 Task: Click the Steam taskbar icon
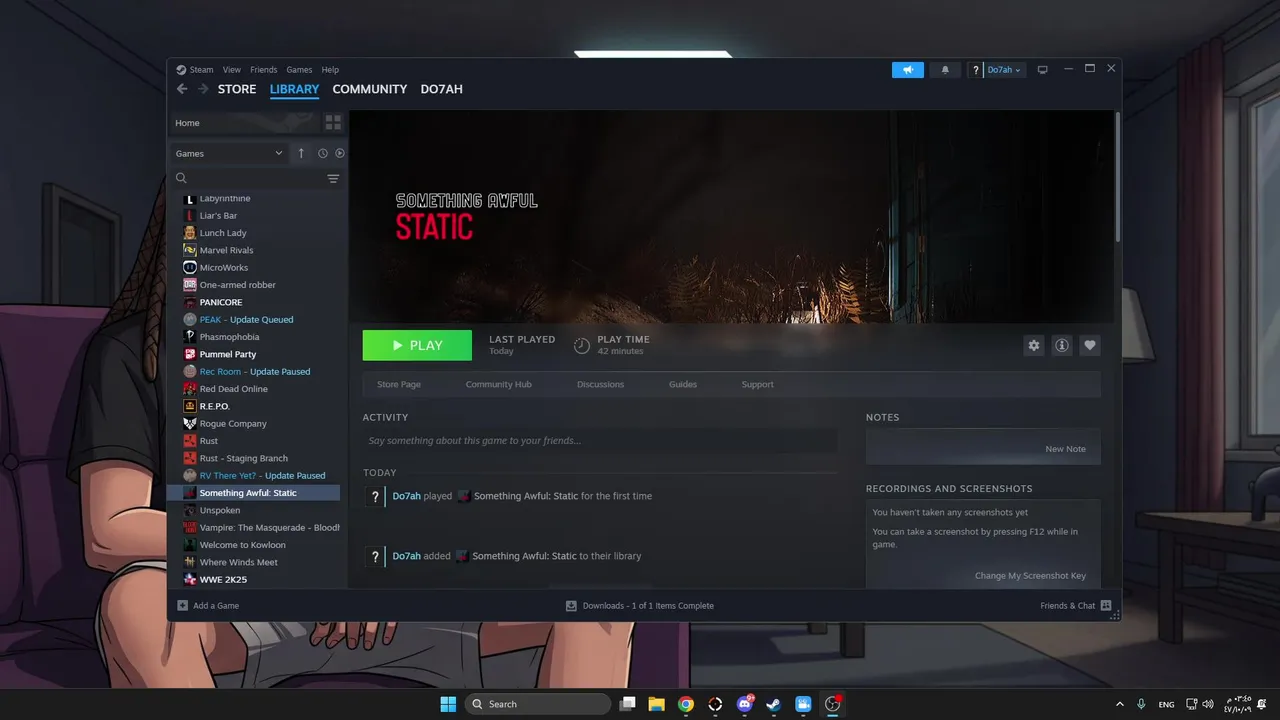773,704
